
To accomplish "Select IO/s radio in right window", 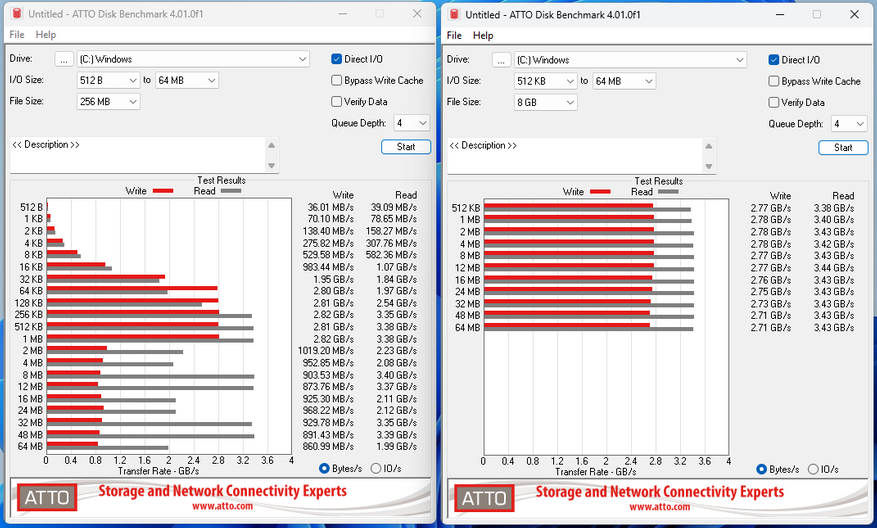I will pyautogui.click(x=813, y=470).
